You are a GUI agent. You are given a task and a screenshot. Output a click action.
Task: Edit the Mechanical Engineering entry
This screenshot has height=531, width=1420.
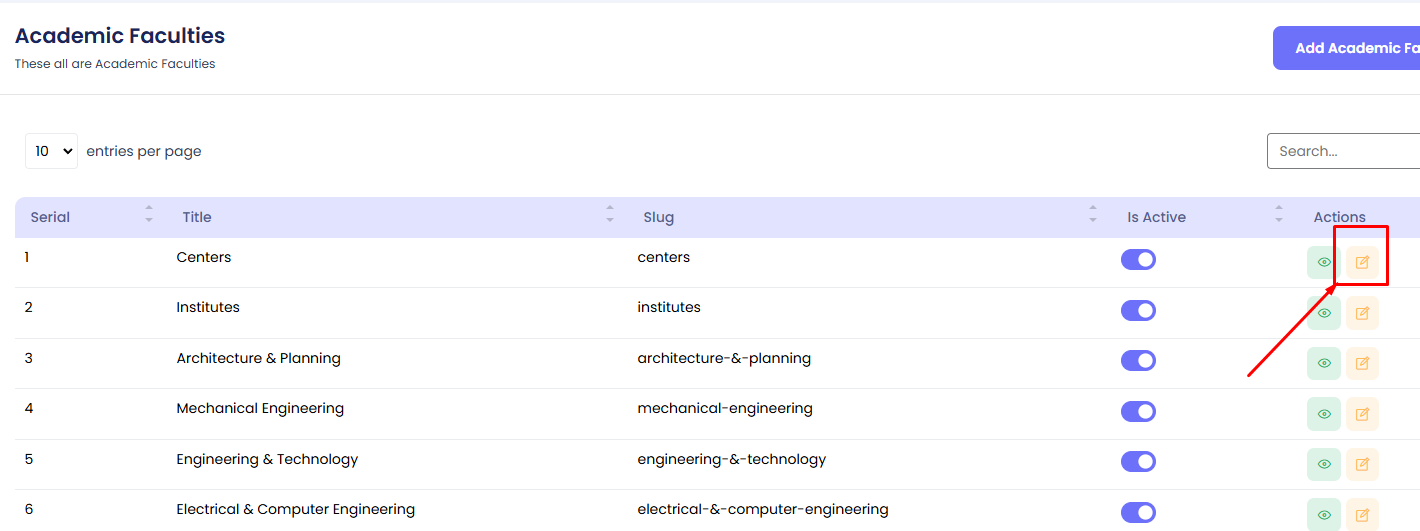[1361, 414]
